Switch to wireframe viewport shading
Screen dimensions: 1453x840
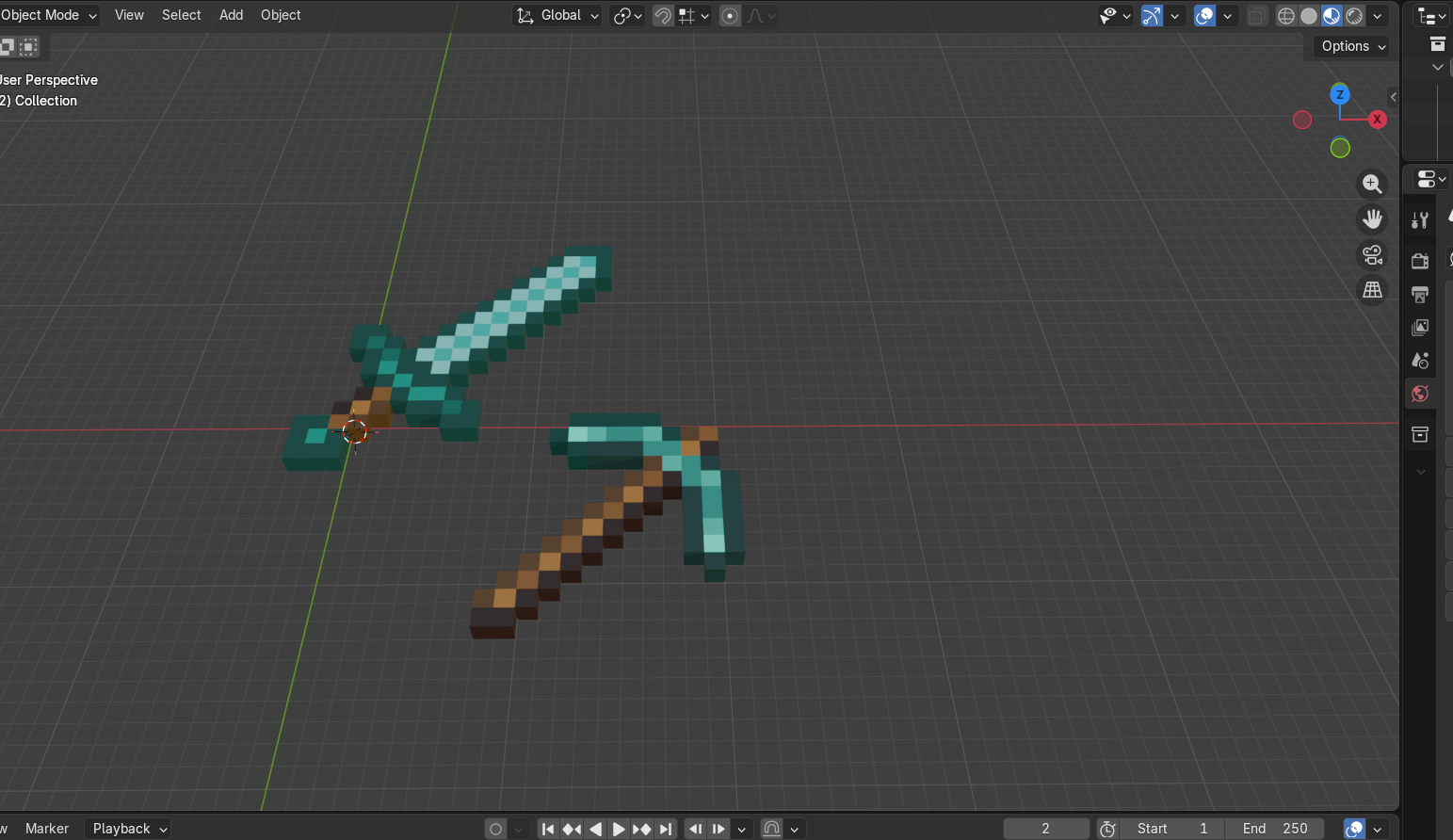click(1286, 15)
